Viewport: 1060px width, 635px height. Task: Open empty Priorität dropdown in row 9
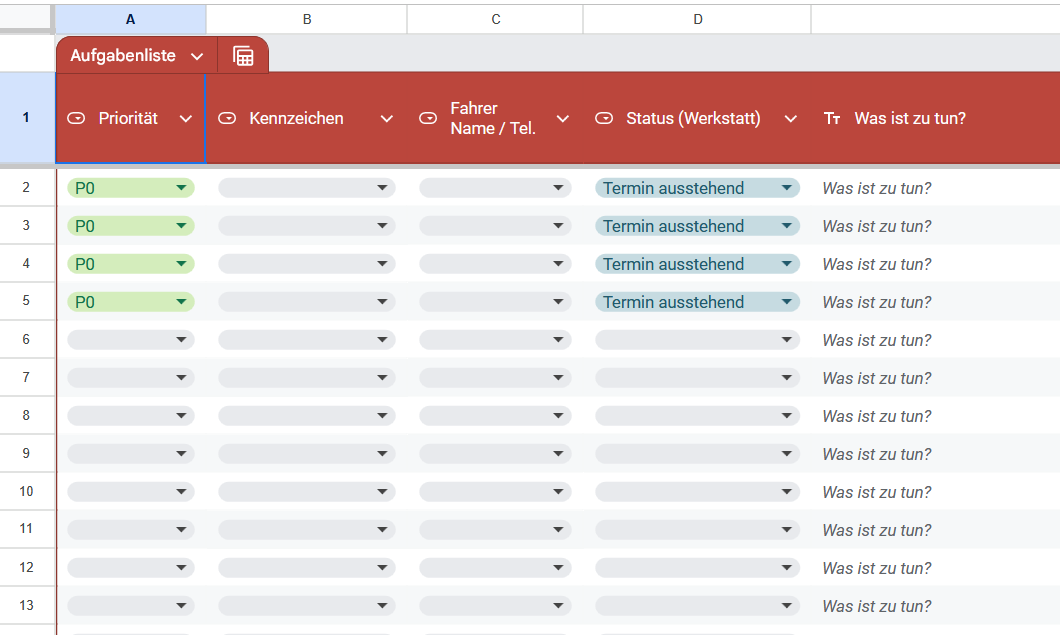pos(130,453)
